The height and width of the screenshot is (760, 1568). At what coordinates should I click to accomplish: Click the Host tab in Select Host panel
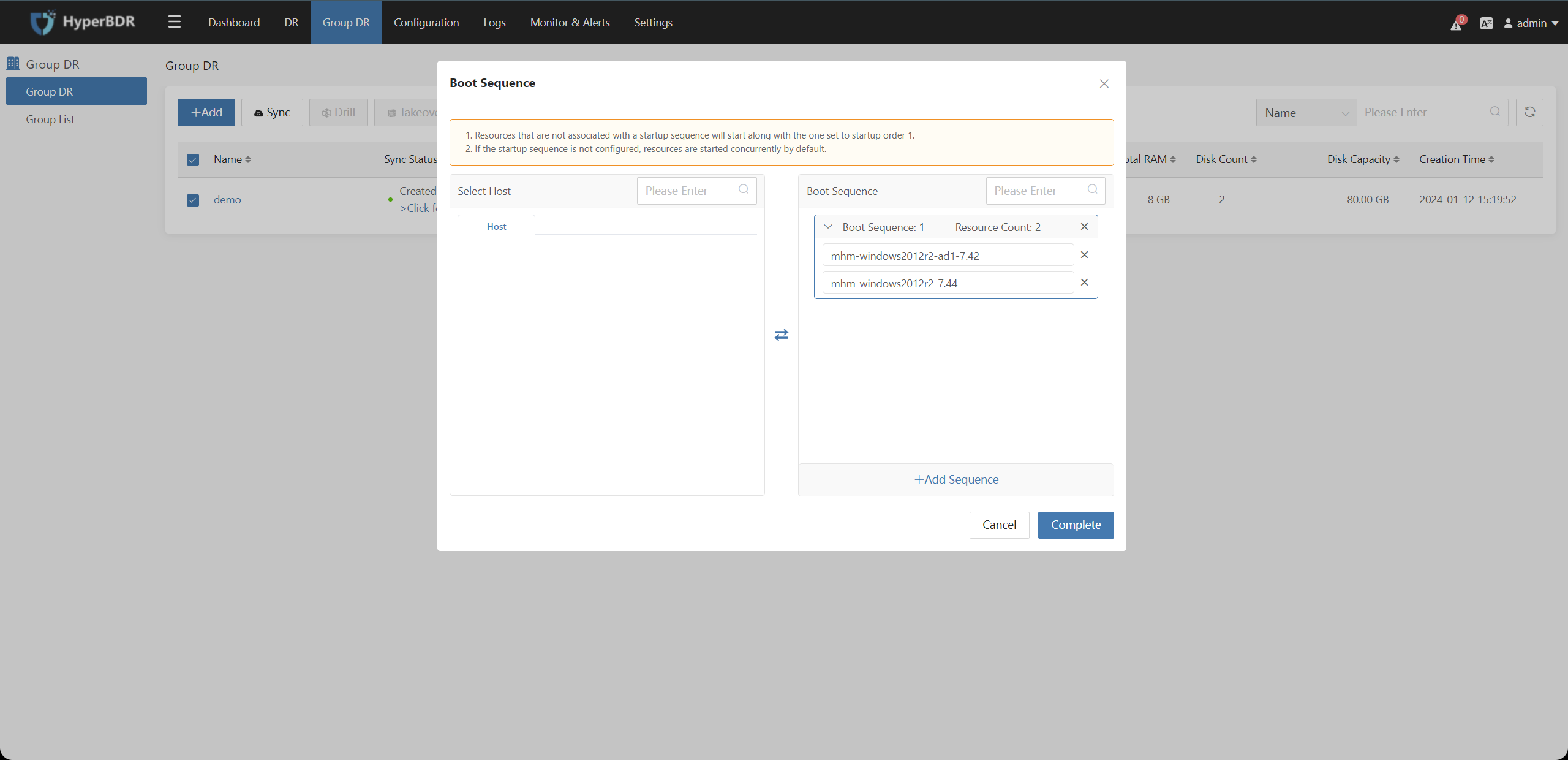[x=497, y=225]
